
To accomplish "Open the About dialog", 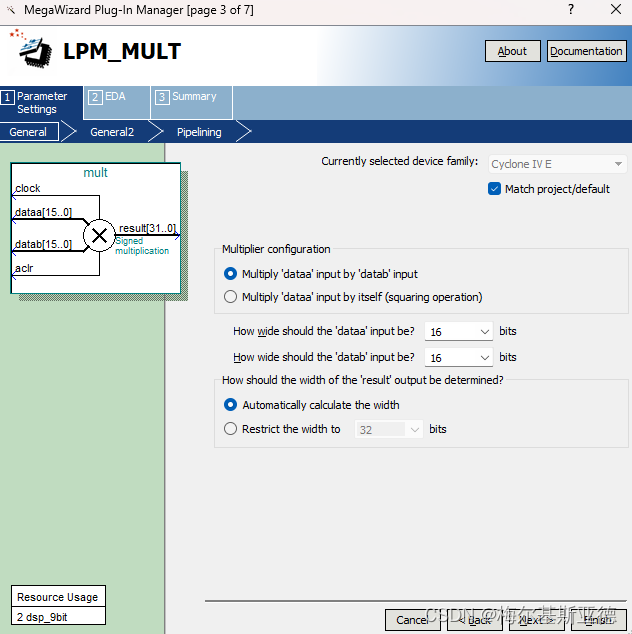I will [x=512, y=51].
